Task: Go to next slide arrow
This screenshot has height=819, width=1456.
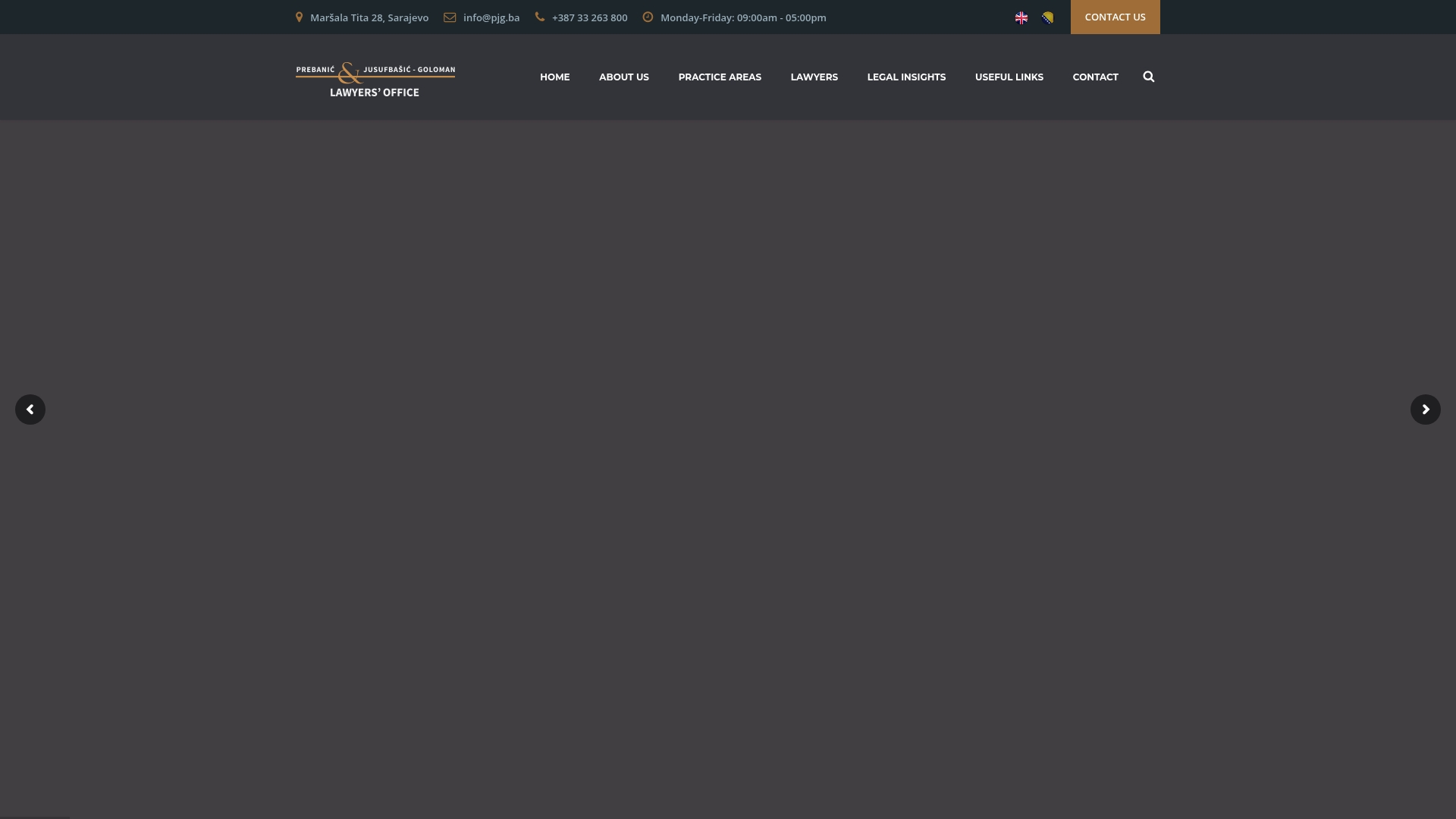Action: [x=1426, y=409]
